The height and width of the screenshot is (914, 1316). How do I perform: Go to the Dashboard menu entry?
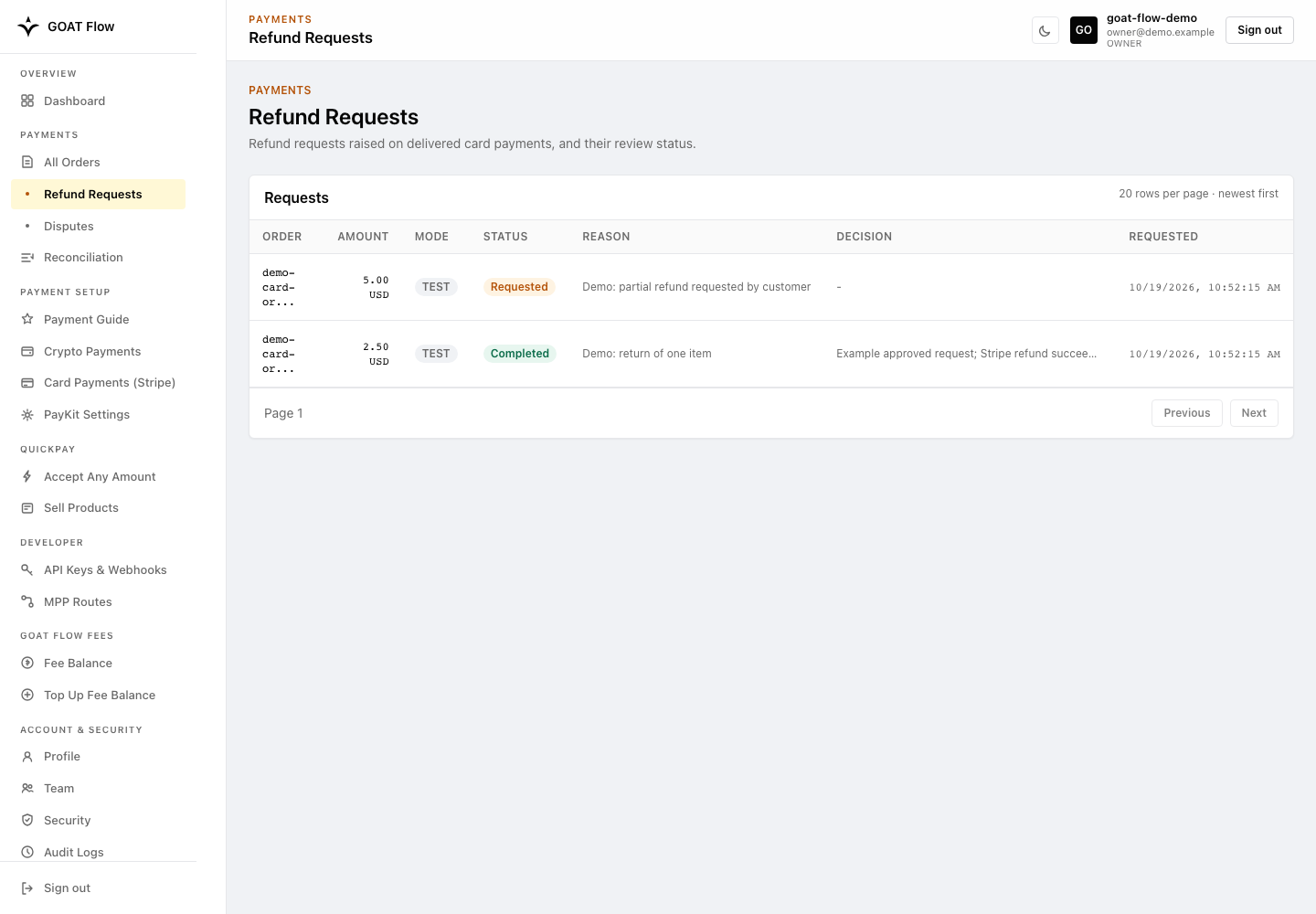coord(99,101)
